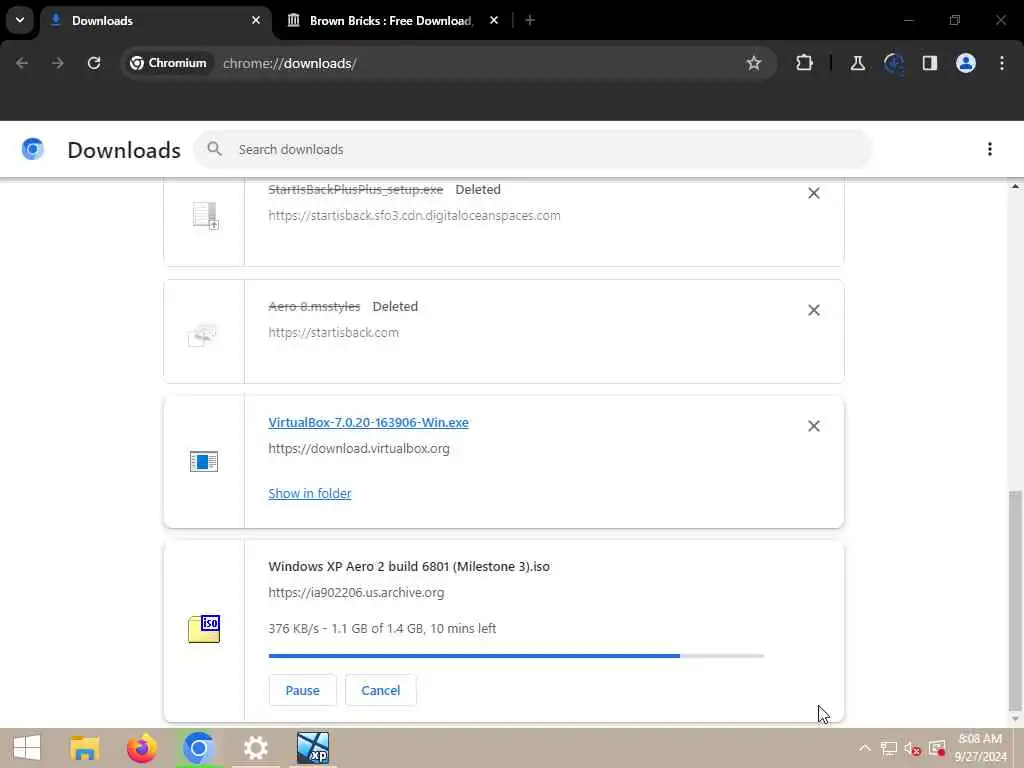Open the taskbar clock and date

coord(980,748)
